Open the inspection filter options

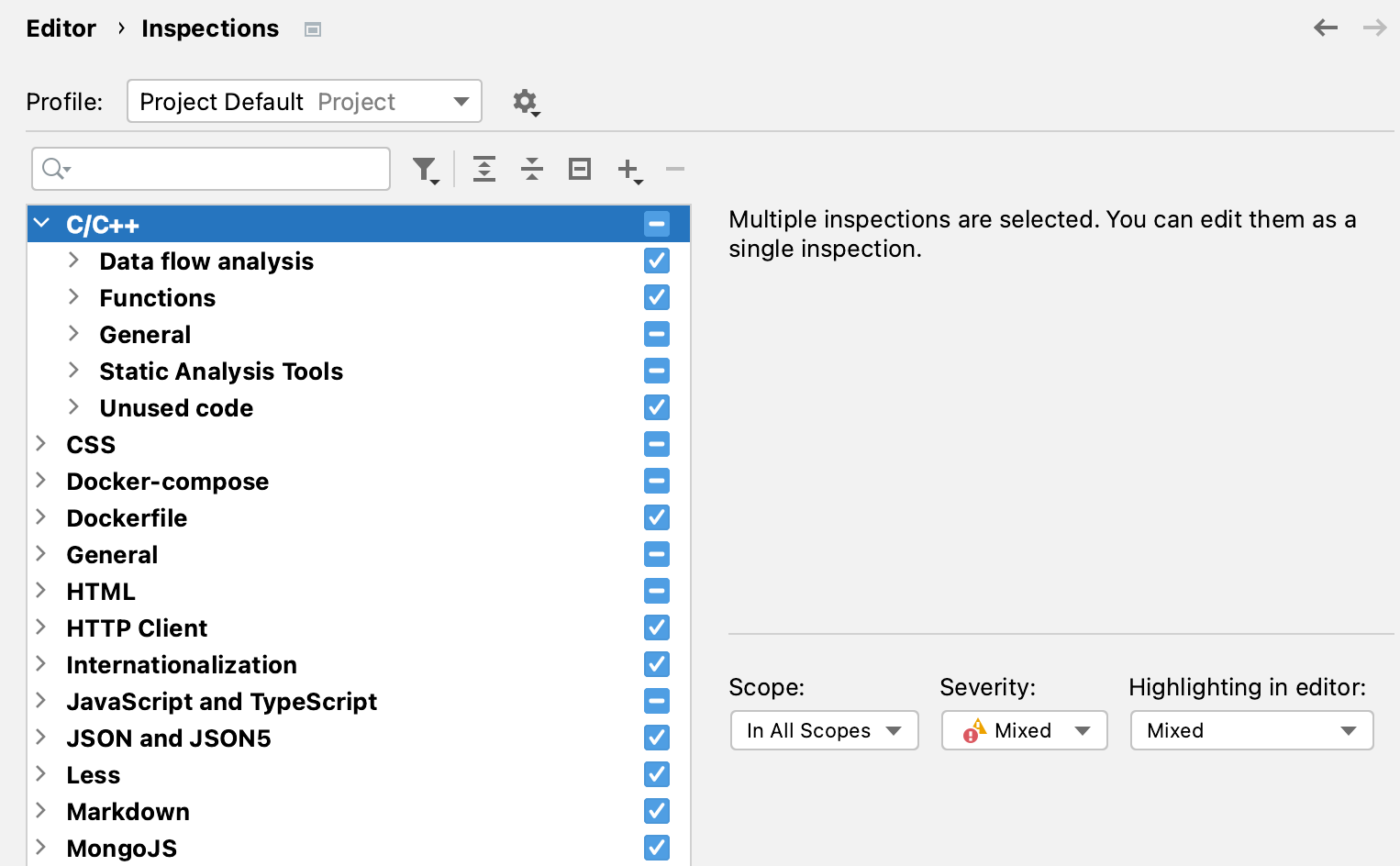pyautogui.click(x=425, y=169)
